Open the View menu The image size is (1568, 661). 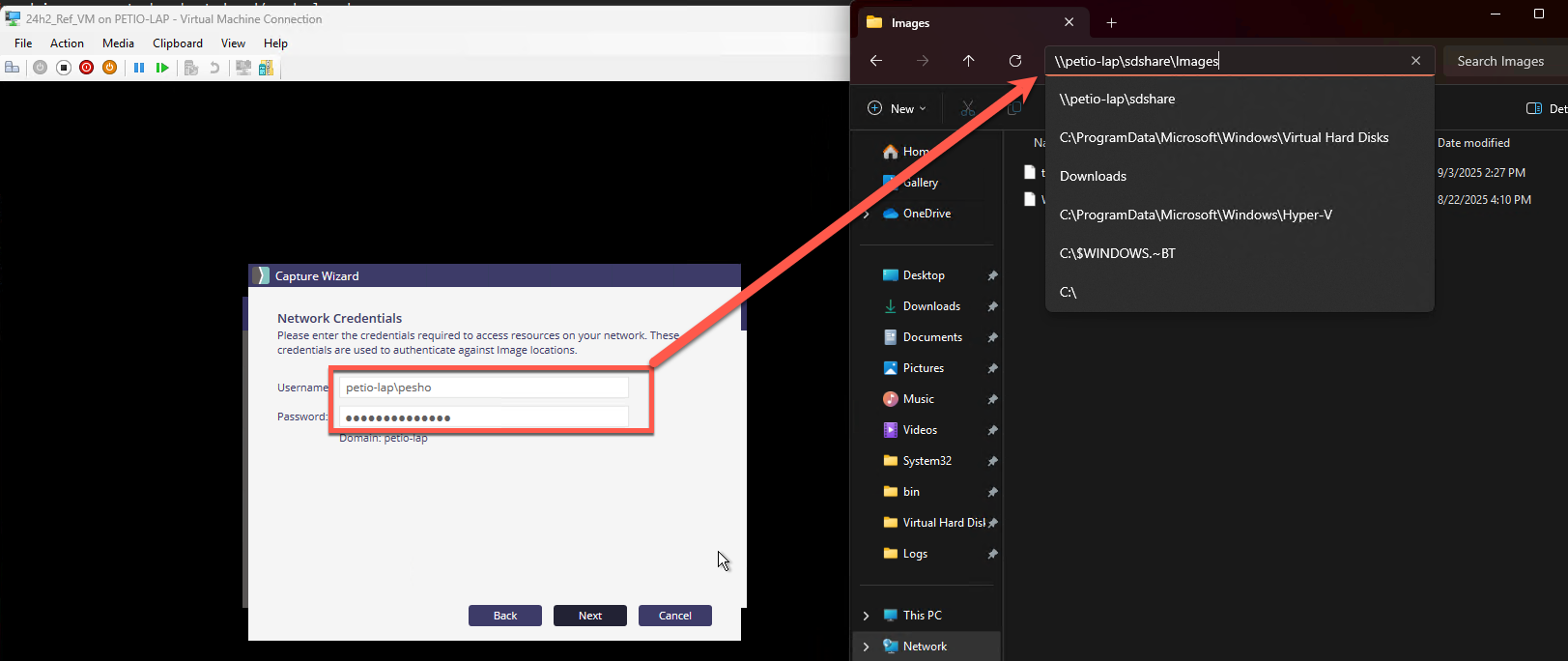233,43
